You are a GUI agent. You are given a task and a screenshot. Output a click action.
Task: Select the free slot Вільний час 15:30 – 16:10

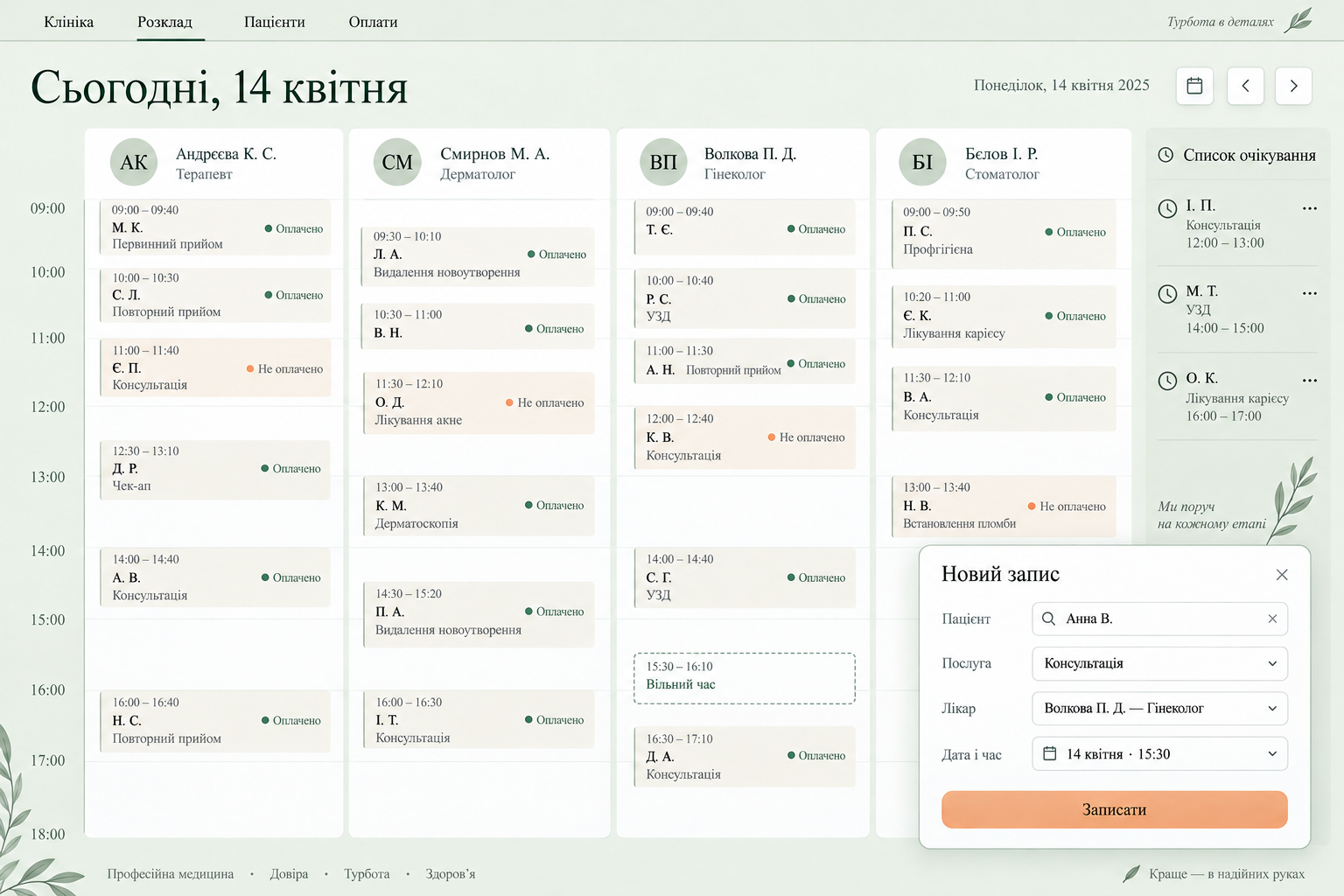click(x=744, y=678)
